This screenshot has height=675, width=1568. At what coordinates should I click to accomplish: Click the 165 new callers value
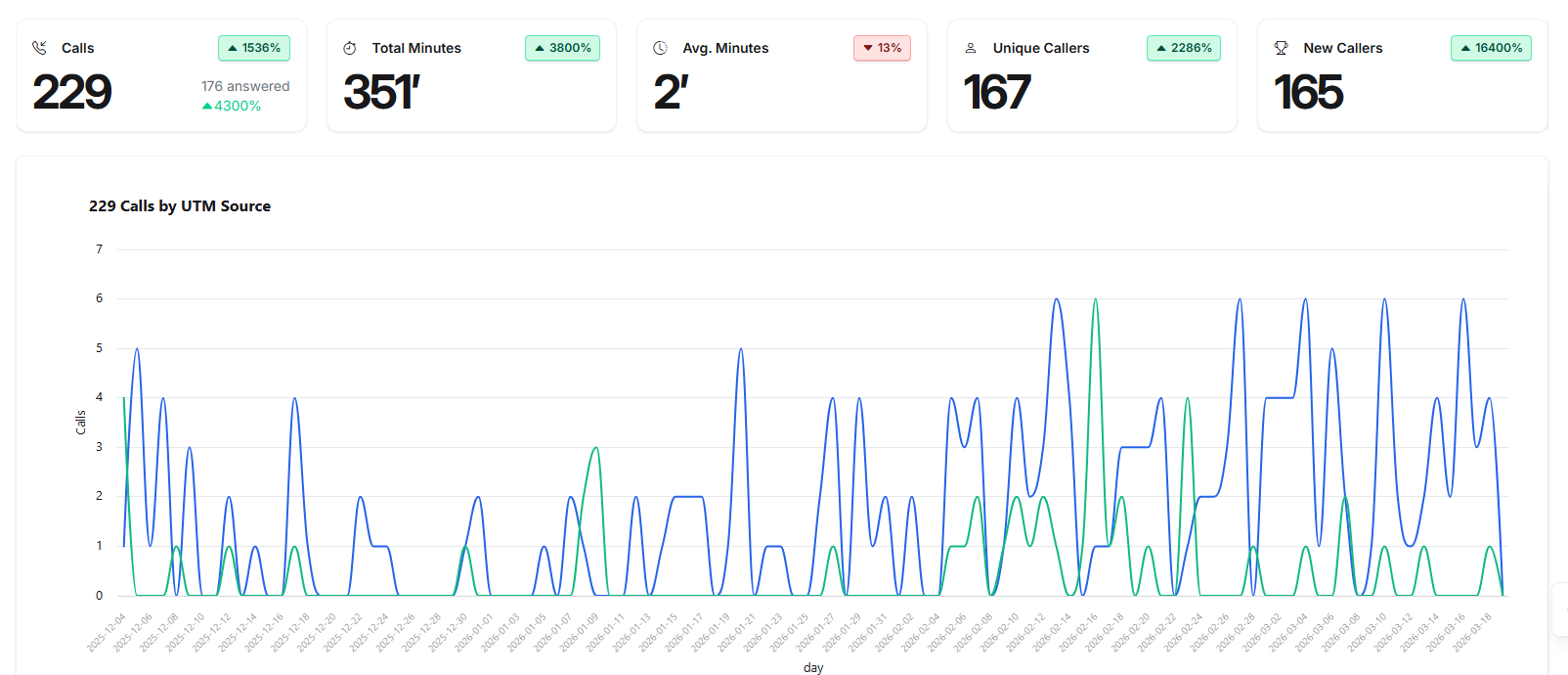click(1309, 93)
